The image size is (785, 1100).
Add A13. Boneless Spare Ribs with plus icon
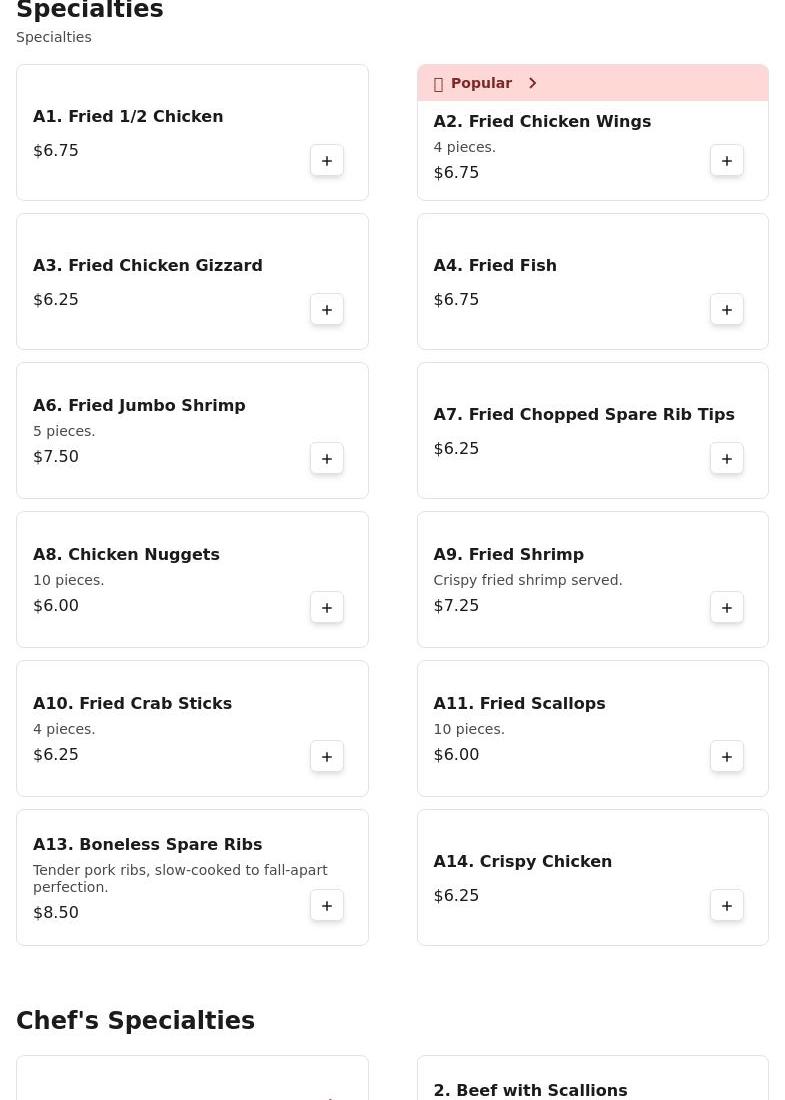(327, 906)
